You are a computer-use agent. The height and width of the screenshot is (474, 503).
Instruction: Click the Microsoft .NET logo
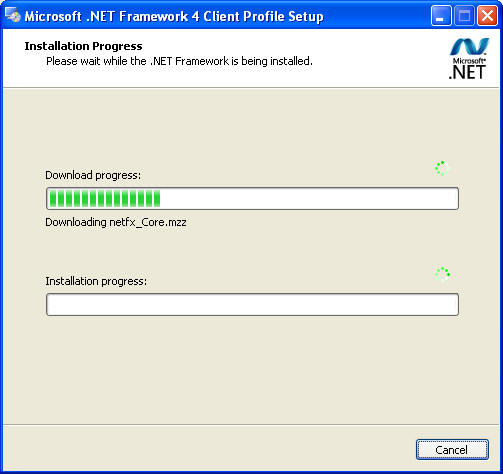(x=469, y=59)
